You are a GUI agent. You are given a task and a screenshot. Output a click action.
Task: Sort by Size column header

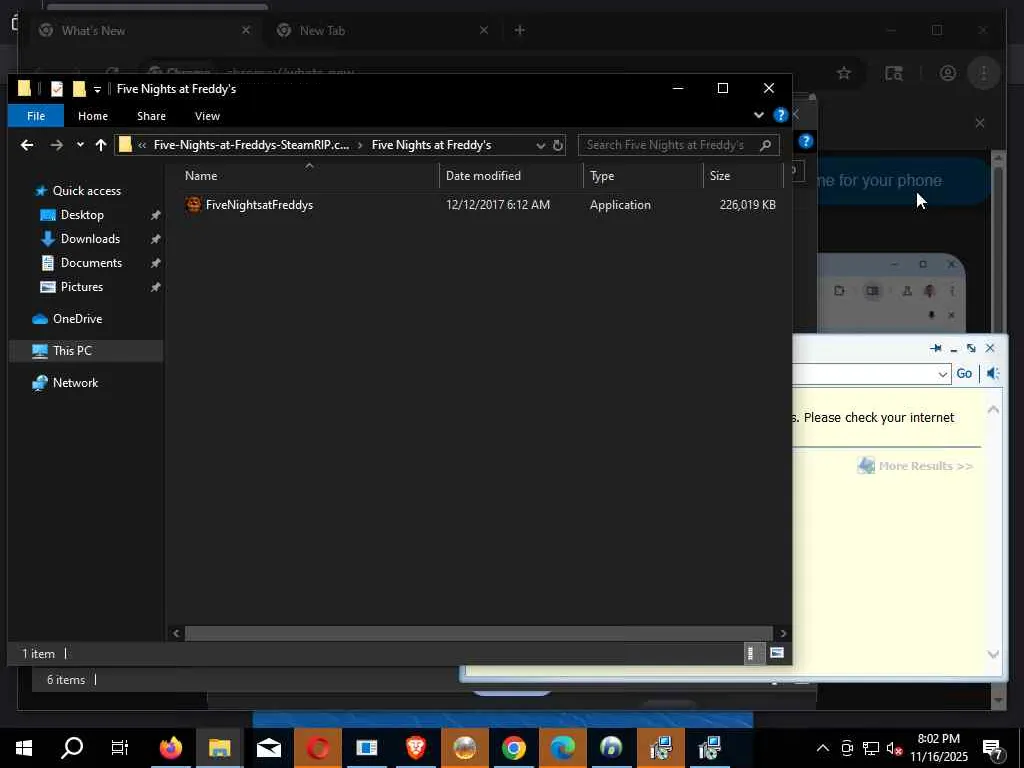pos(743,176)
